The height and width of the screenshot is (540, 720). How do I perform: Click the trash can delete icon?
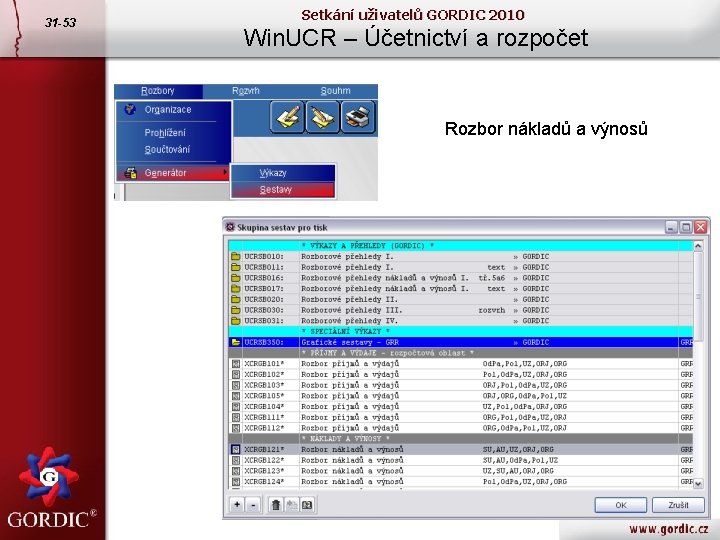tap(276, 505)
